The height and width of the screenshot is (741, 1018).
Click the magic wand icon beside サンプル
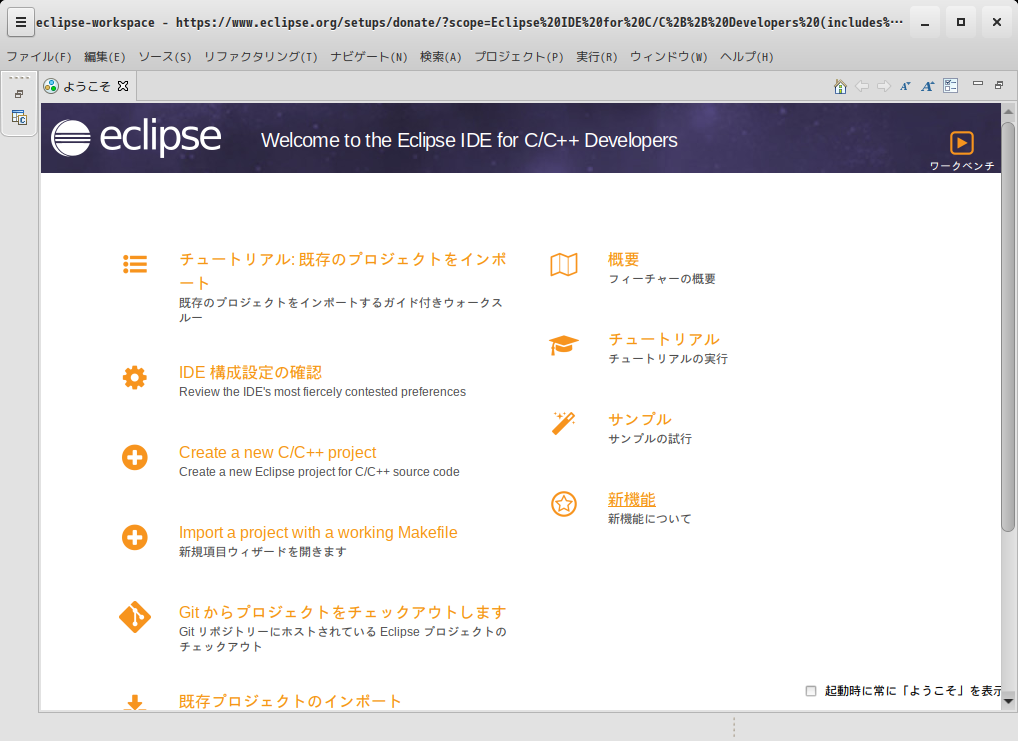tap(564, 423)
